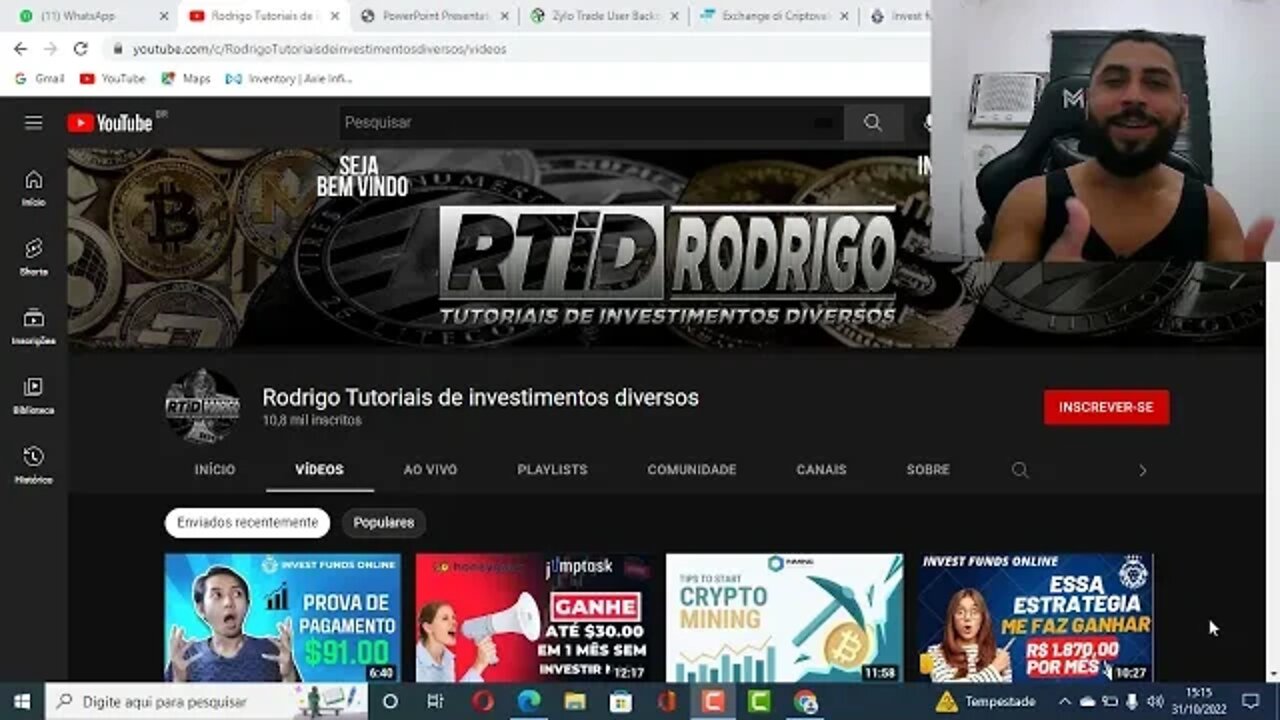This screenshot has height=720, width=1280.
Task: Click the RTiD channel avatar
Action: point(203,405)
